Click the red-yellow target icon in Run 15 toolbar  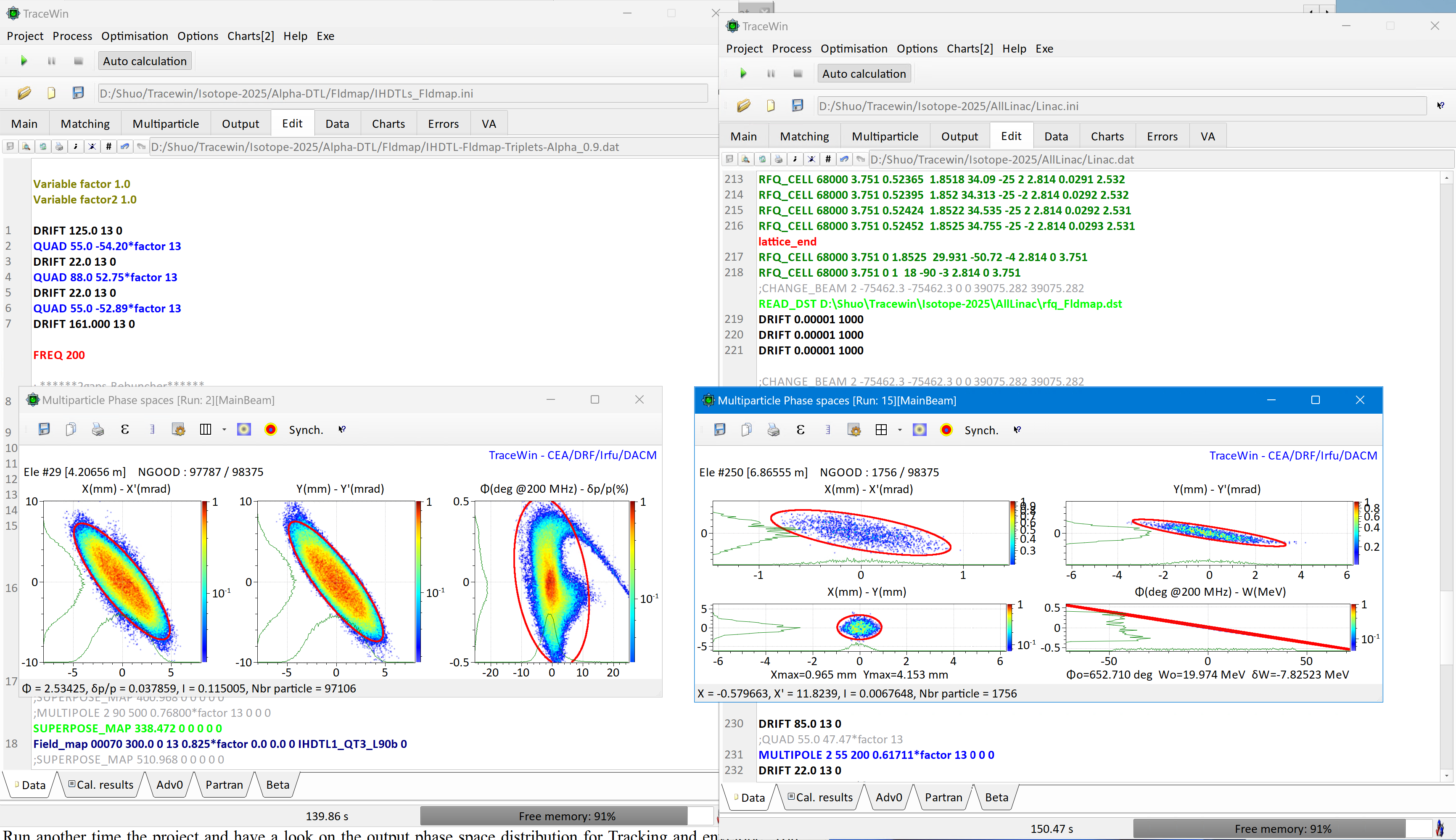946,430
